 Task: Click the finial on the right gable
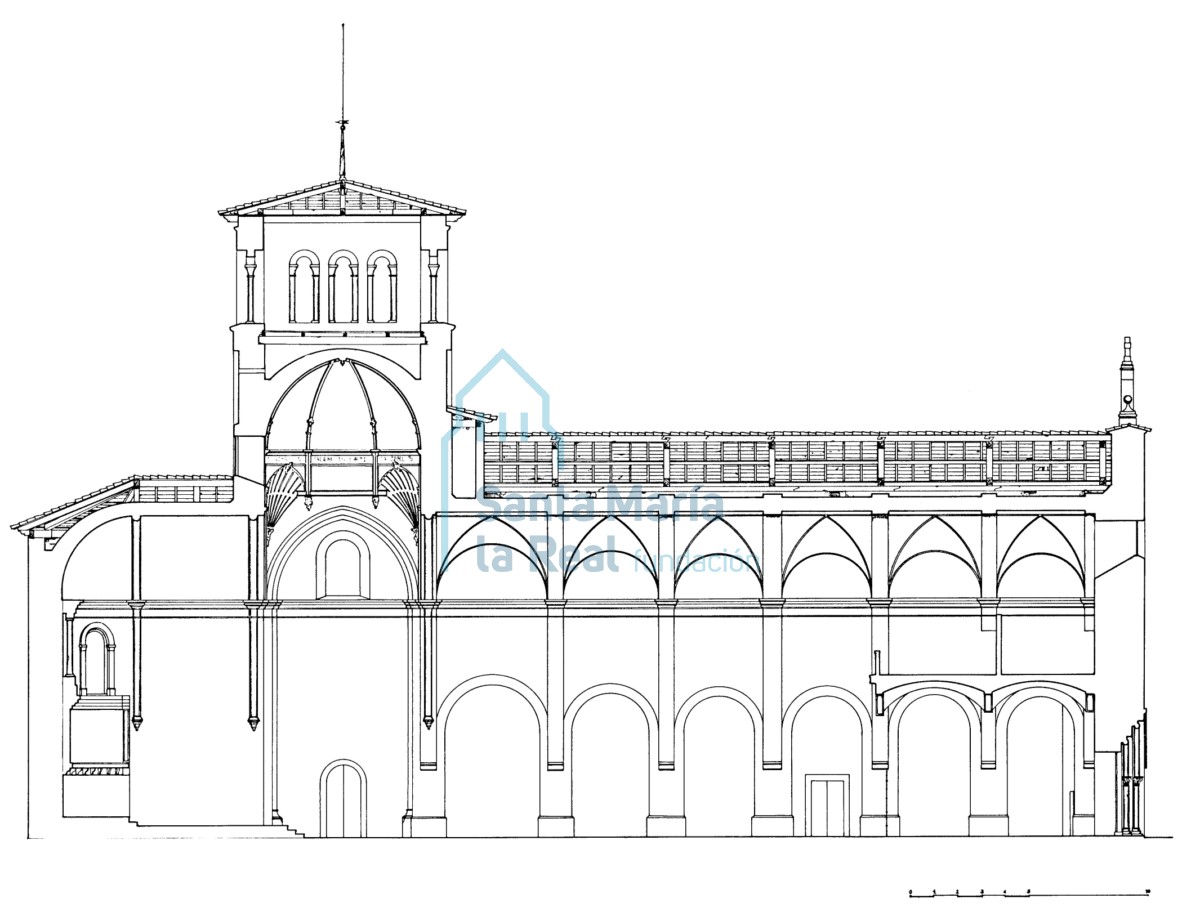(x=1127, y=380)
